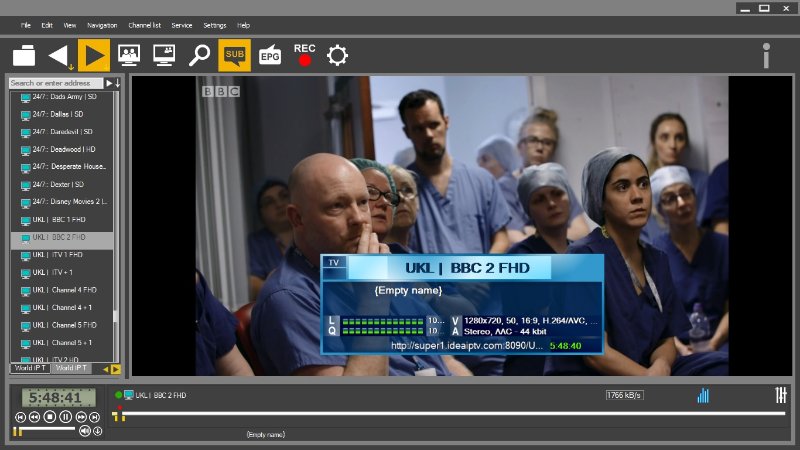Toggle the yellow play arrow toolbar button
800x450 pixels.
click(94, 55)
